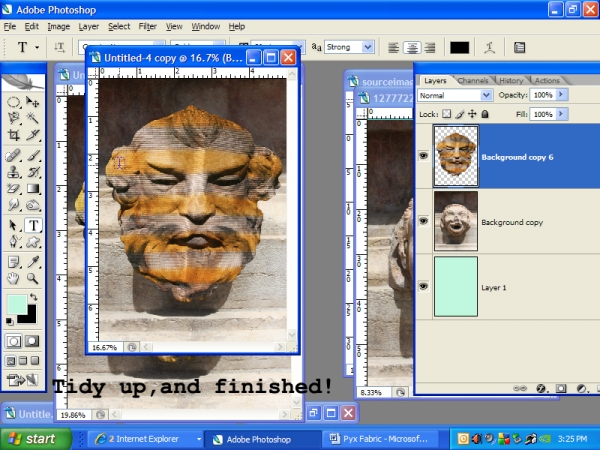Activate the Hand tool
The width and height of the screenshot is (600, 450).
point(13,279)
